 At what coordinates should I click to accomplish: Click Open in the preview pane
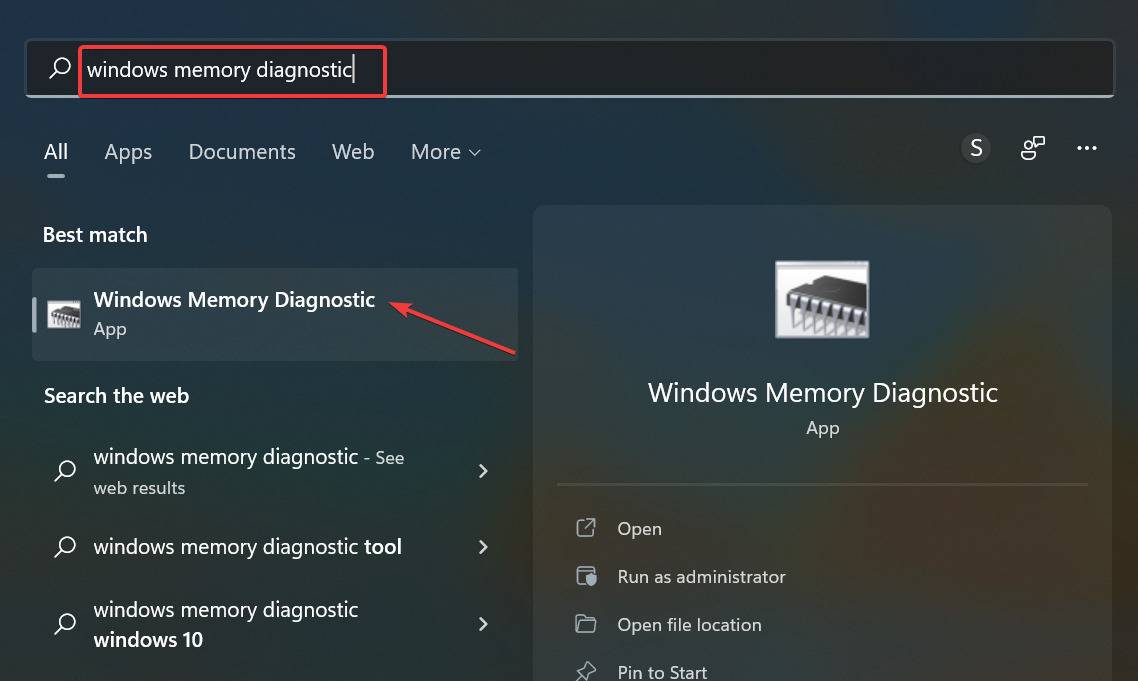pyautogui.click(x=639, y=529)
